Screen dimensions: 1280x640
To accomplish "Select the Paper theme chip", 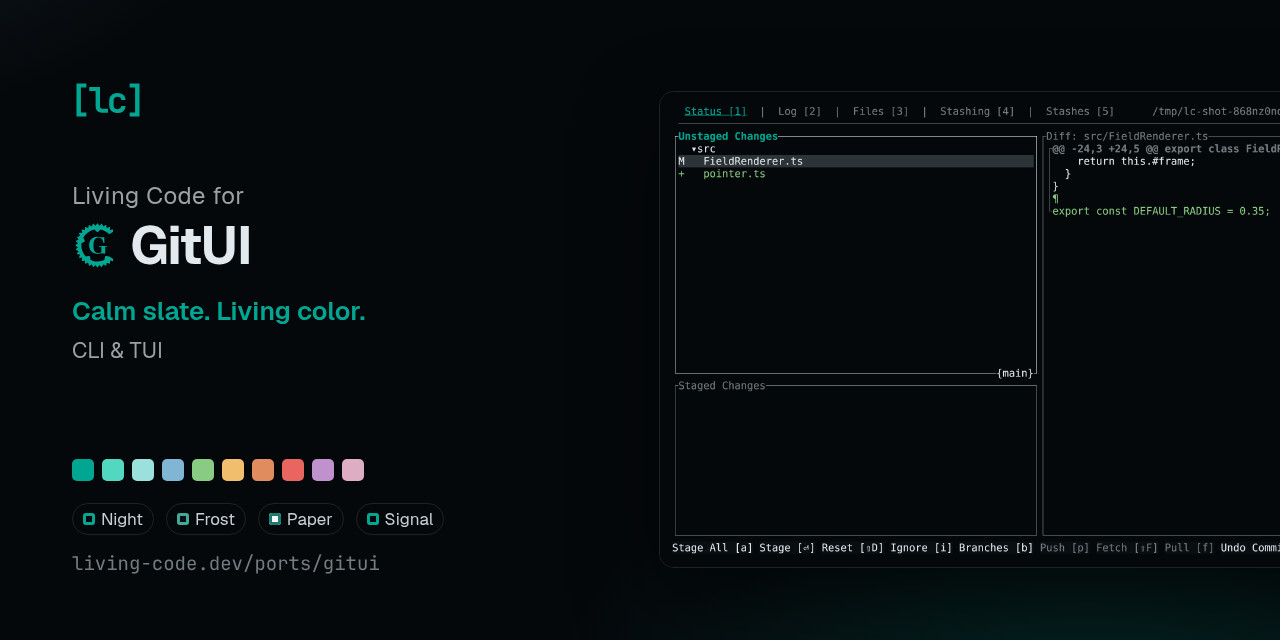I will tap(301, 519).
